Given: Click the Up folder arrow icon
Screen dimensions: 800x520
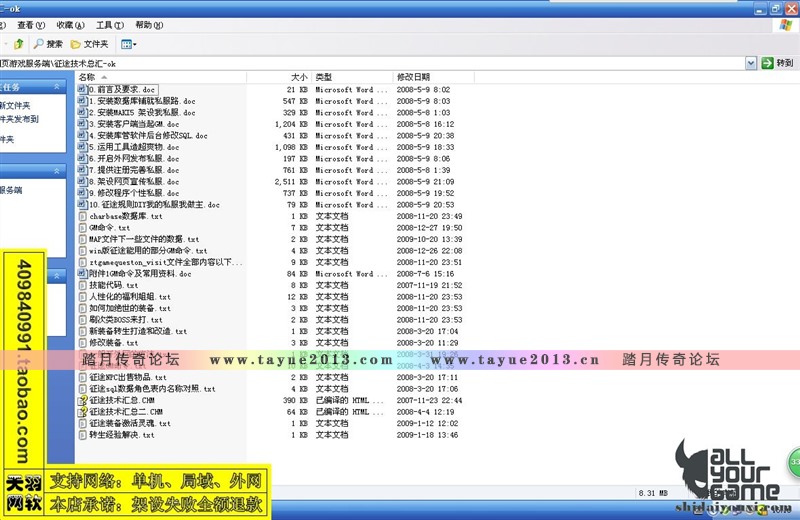Looking at the screenshot, I should point(19,44).
